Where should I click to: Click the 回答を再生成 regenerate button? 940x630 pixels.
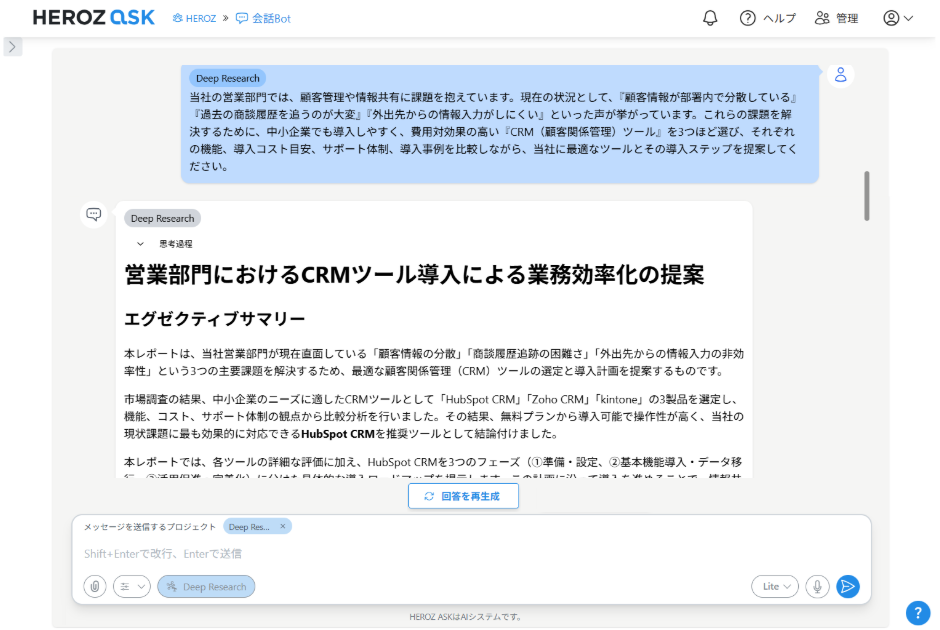463,496
